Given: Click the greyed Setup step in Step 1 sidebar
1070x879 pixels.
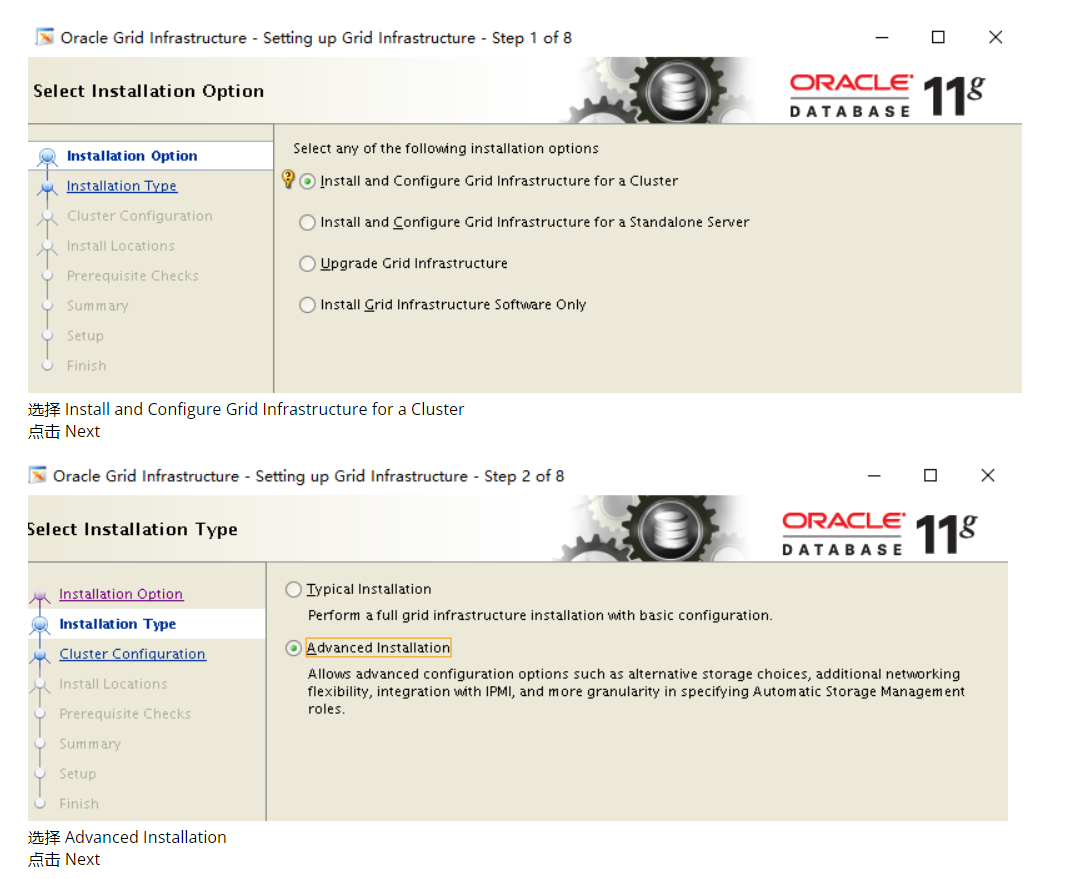Looking at the screenshot, I should pyautogui.click(x=85, y=336).
